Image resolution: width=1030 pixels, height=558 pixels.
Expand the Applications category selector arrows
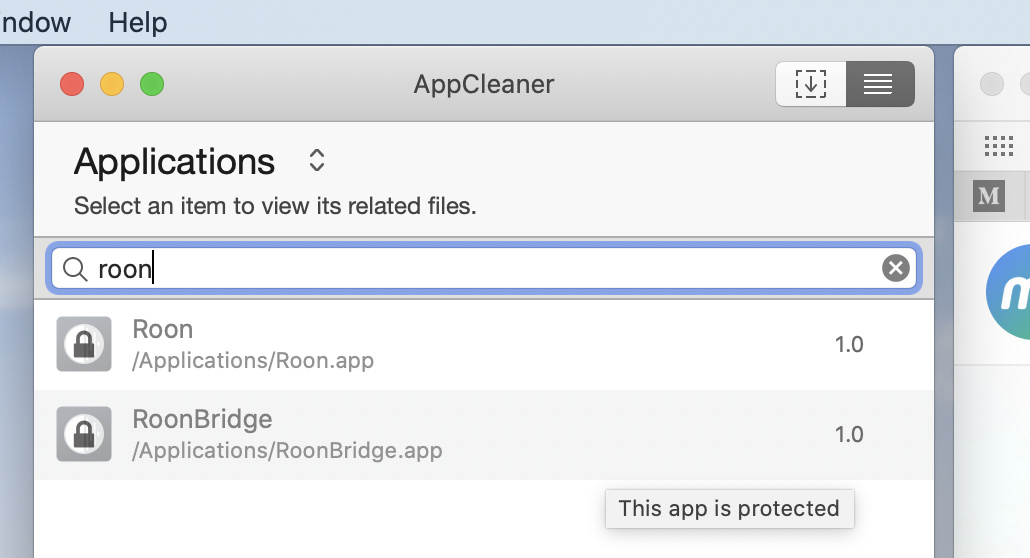click(x=317, y=160)
